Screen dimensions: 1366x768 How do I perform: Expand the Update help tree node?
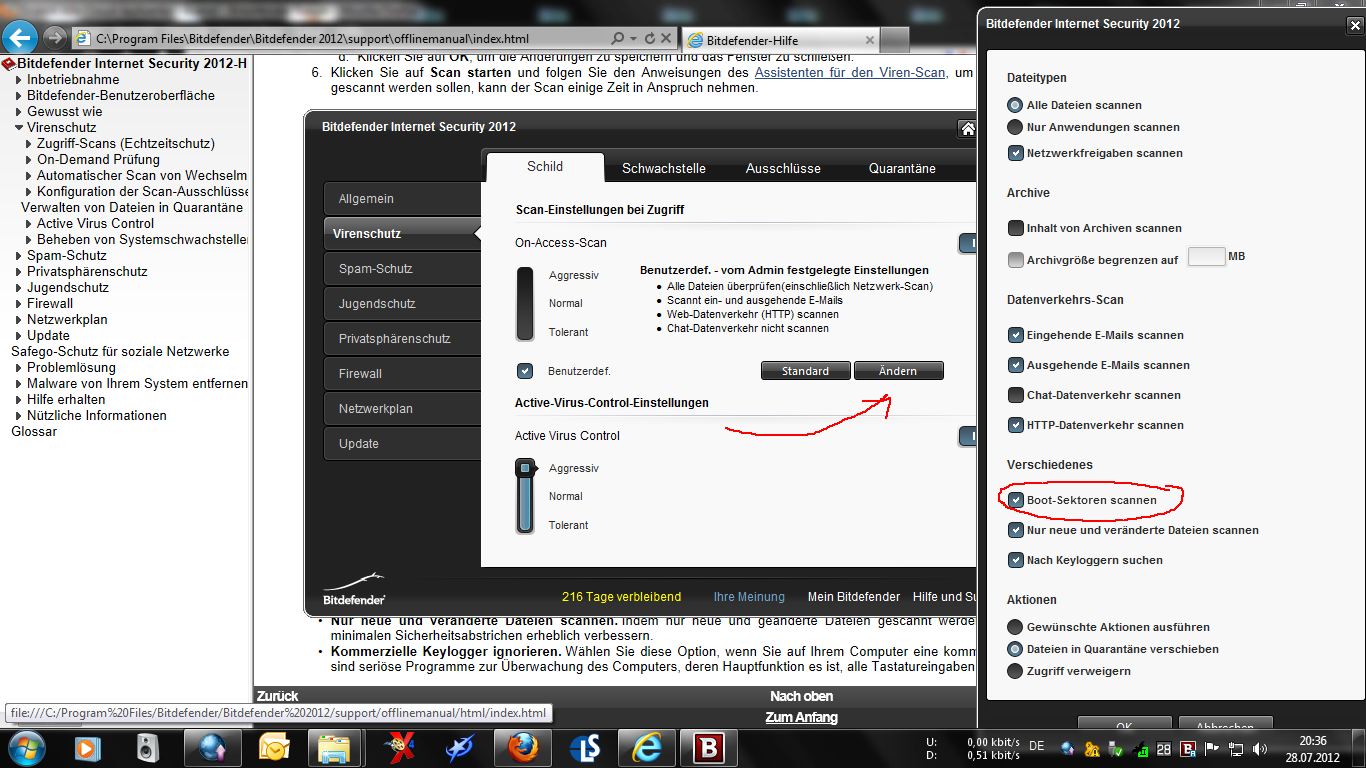tap(18, 336)
